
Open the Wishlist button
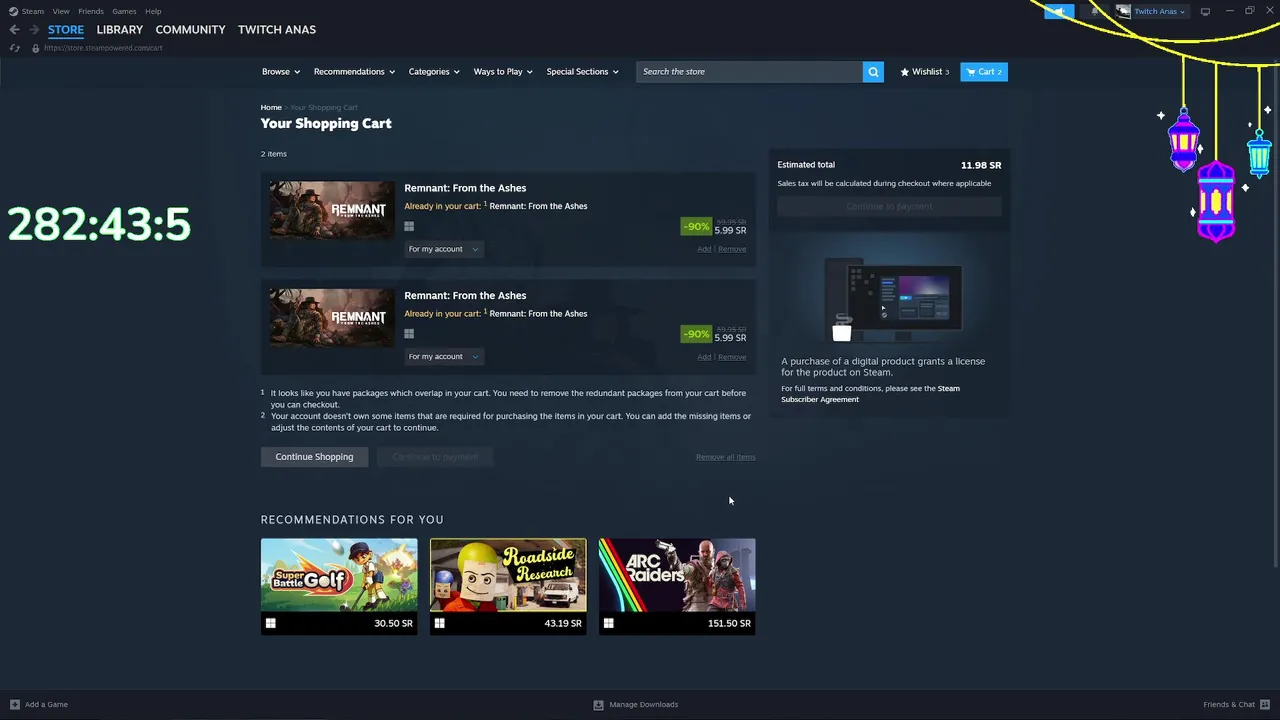pyautogui.click(x=924, y=72)
